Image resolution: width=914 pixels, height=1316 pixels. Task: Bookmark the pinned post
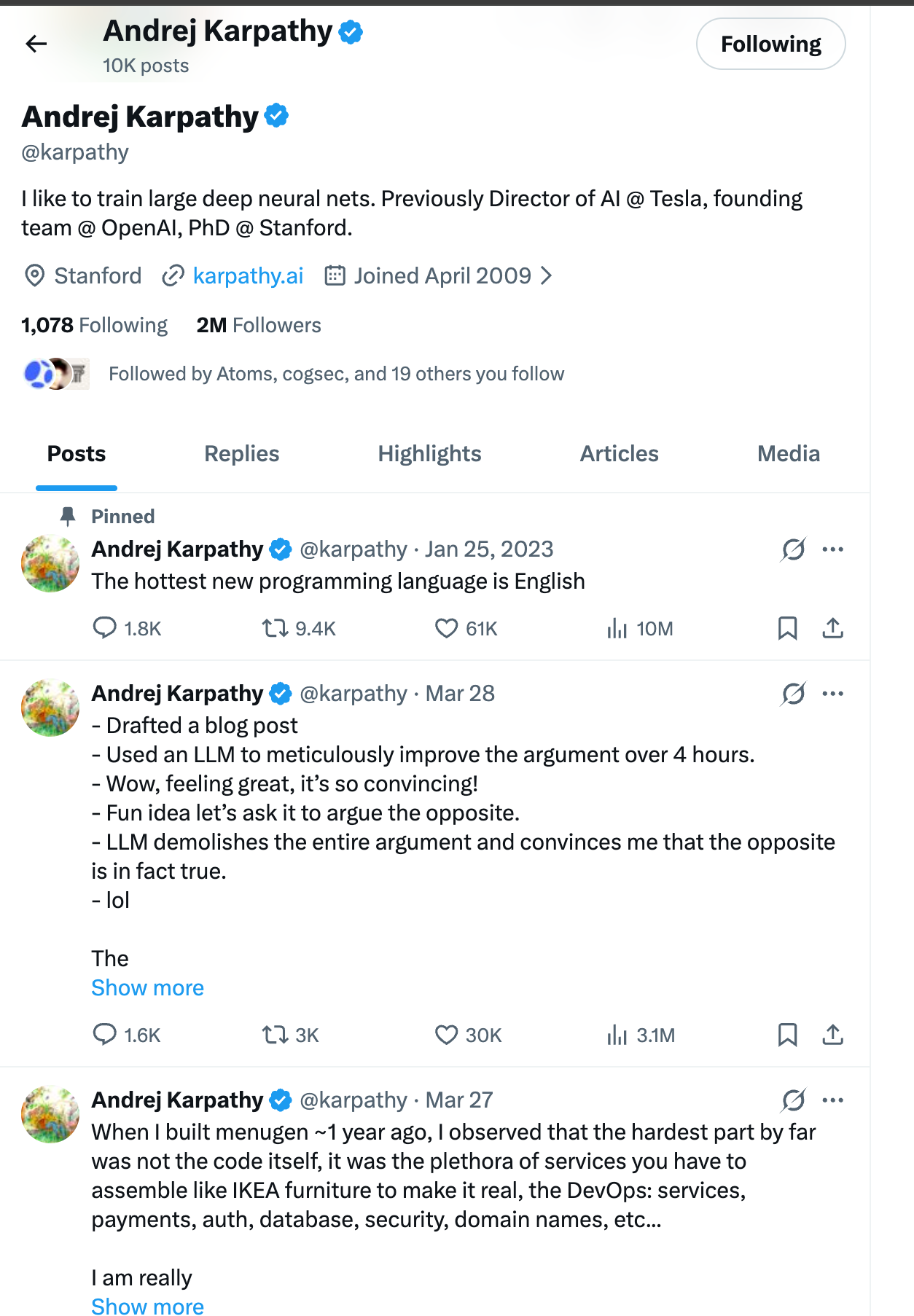click(787, 628)
